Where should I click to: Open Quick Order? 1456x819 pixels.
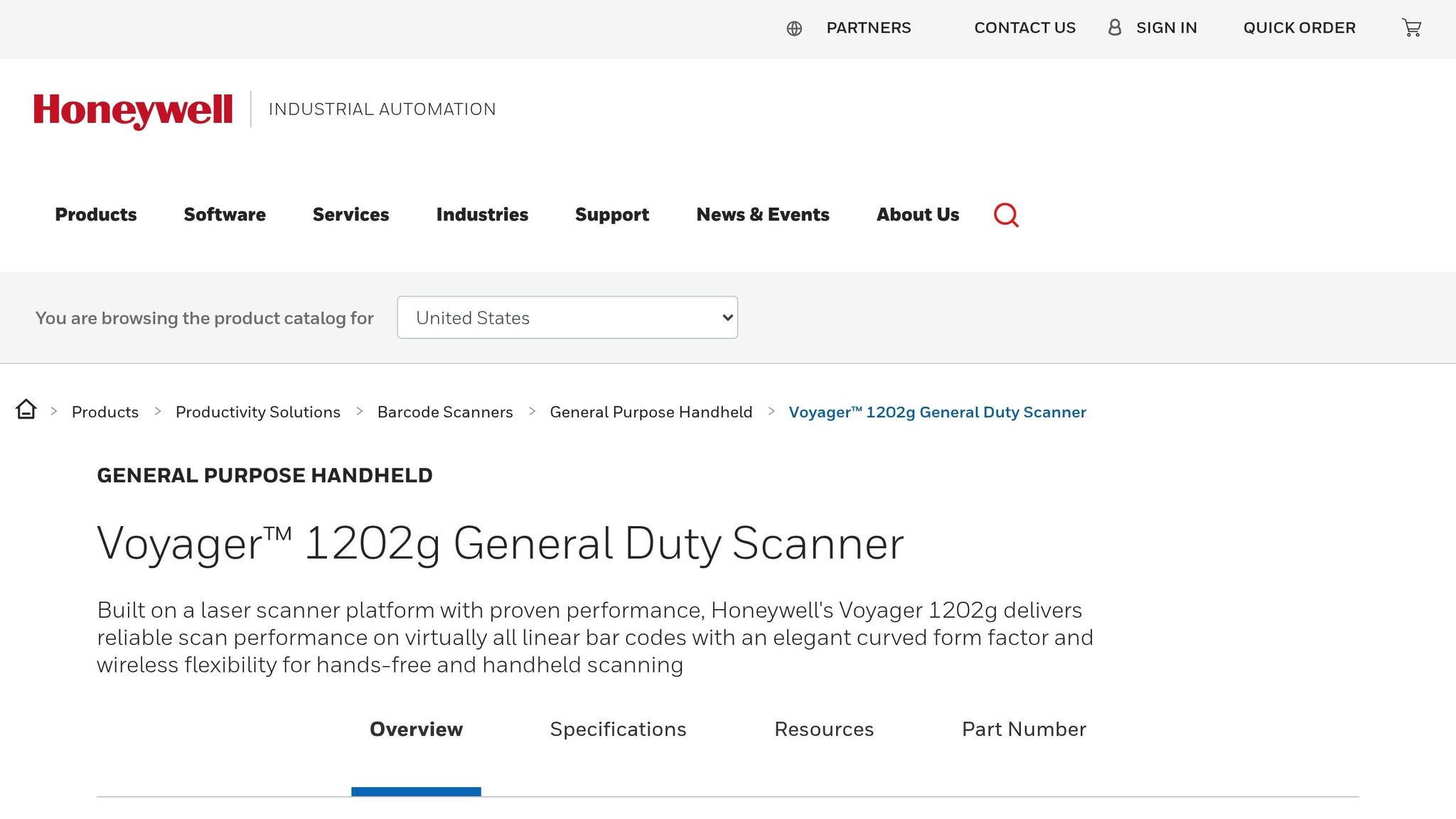1299,28
